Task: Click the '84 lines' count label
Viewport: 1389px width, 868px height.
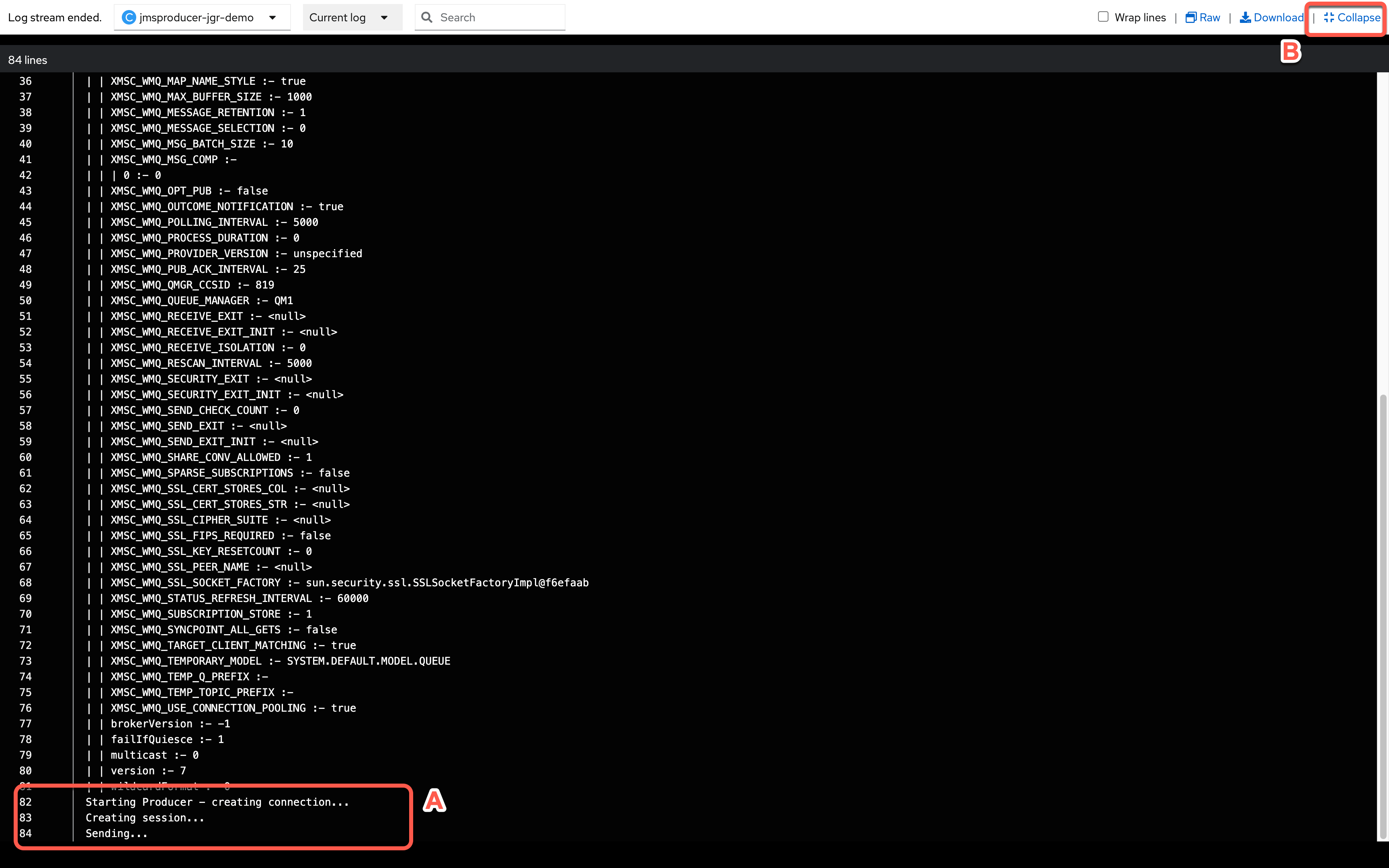Action: (28, 60)
